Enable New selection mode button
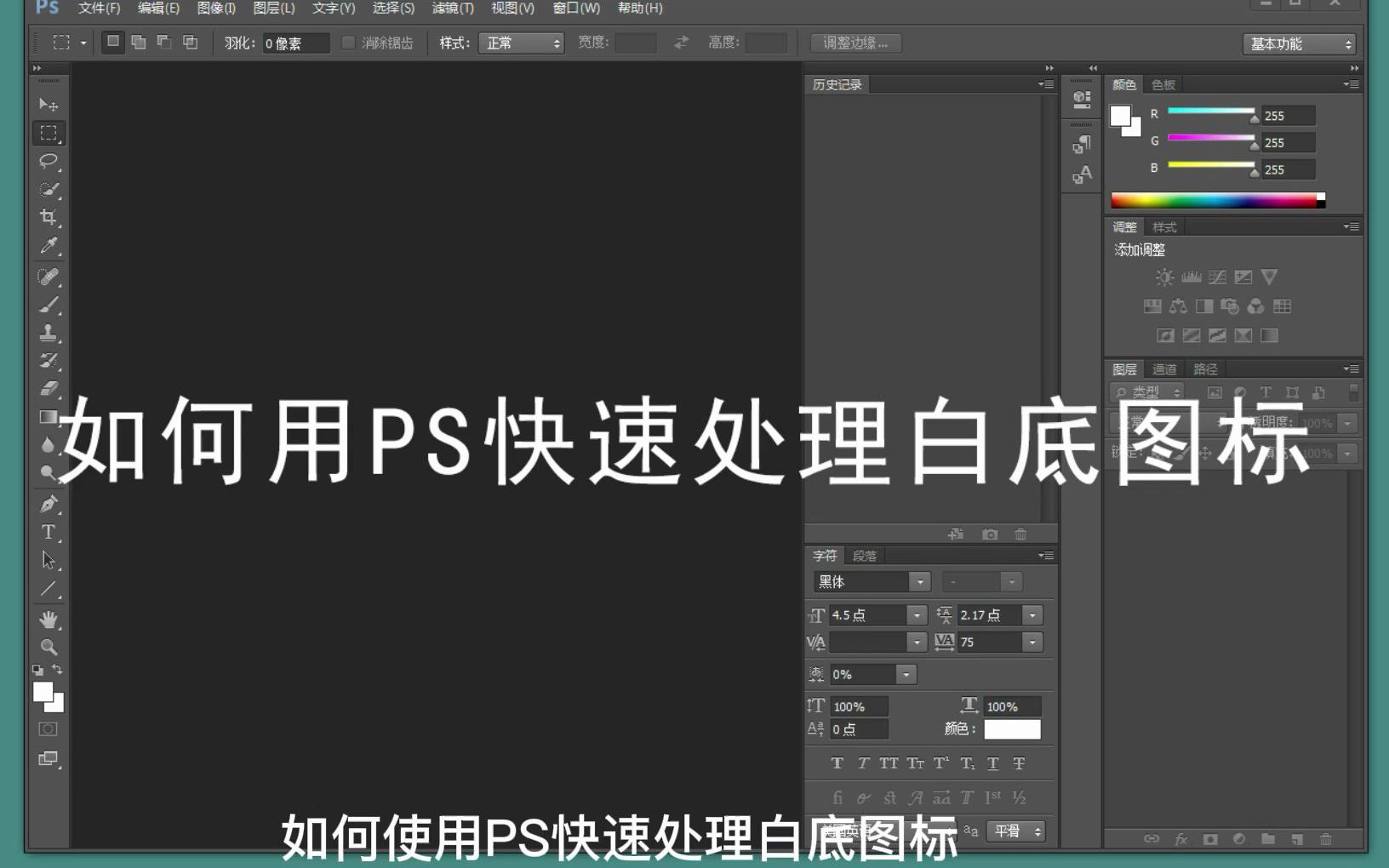The image size is (1389, 868). (x=113, y=42)
